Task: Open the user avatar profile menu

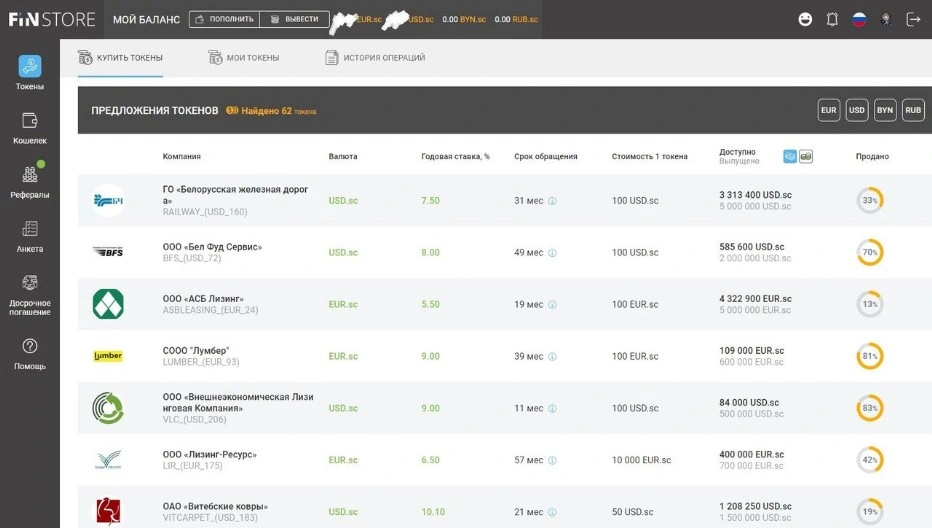Action: [886, 19]
